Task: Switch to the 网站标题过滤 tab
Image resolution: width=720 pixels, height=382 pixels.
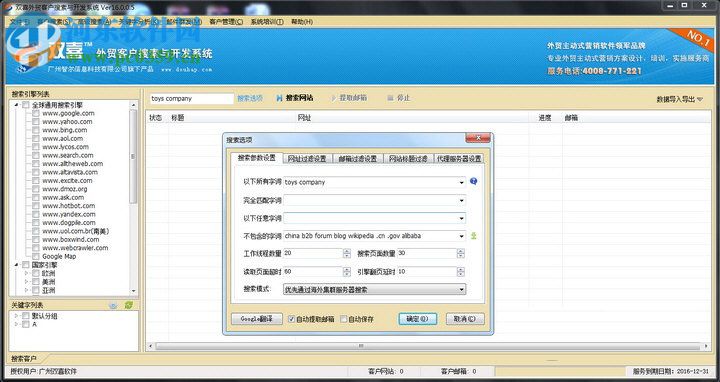Action: [408, 159]
